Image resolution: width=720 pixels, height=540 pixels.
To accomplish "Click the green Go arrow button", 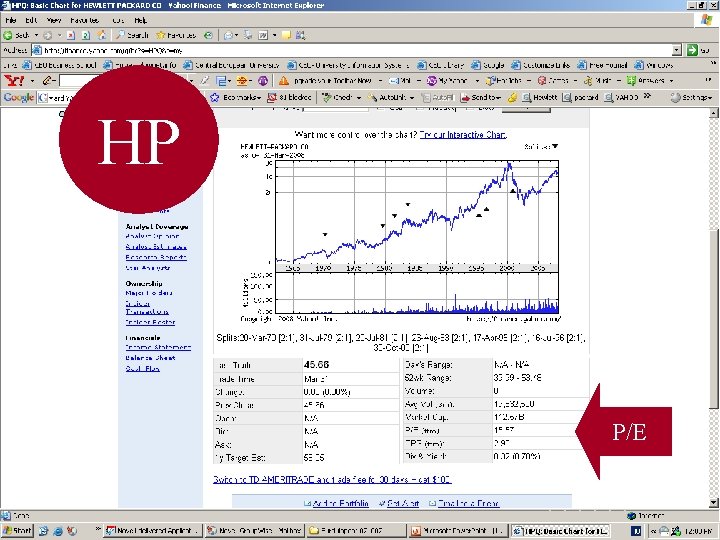I will (692, 50).
